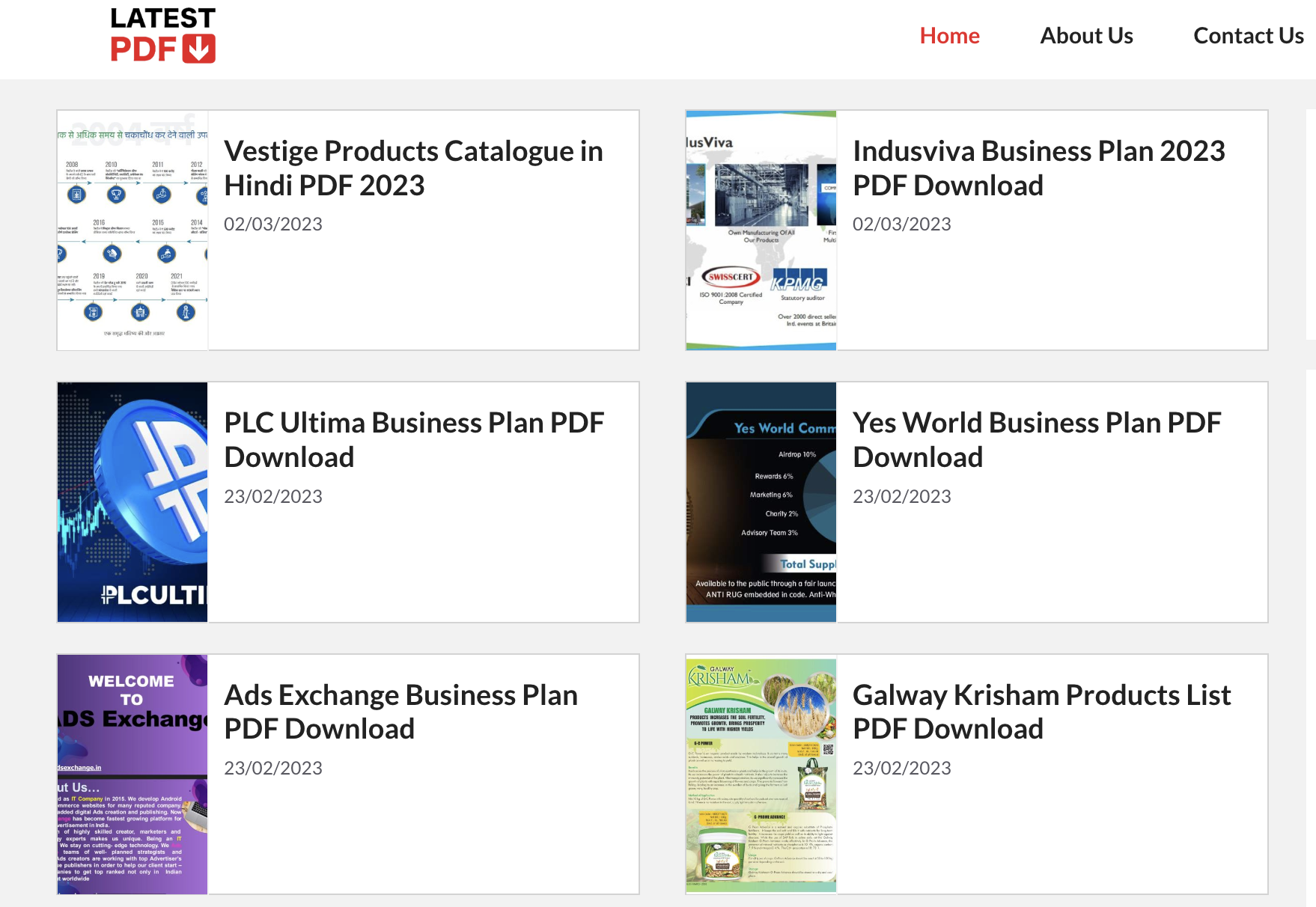Screen dimensions: 1316x907
Task: Click the Galway Krisham products thumbnail
Action: pyautogui.click(x=761, y=775)
